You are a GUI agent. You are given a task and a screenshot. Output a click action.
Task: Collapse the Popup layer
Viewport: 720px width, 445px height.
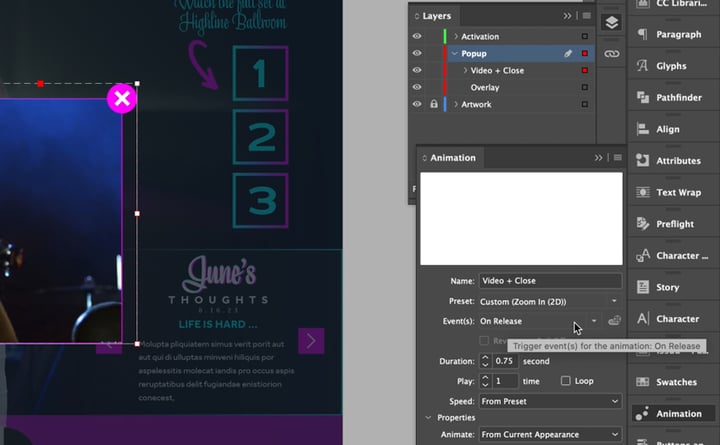click(x=455, y=54)
